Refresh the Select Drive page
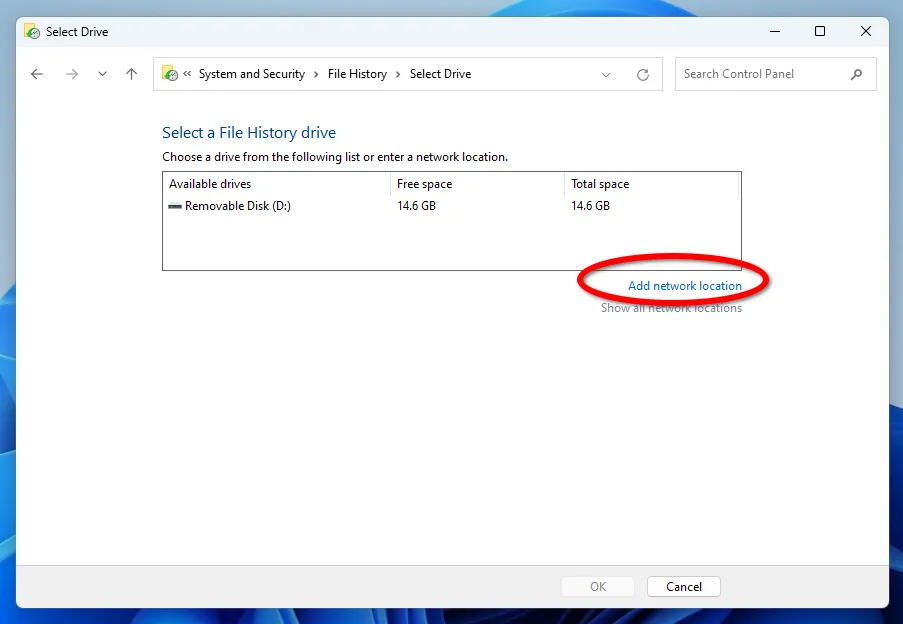This screenshot has height=624, width=903. 643,75
